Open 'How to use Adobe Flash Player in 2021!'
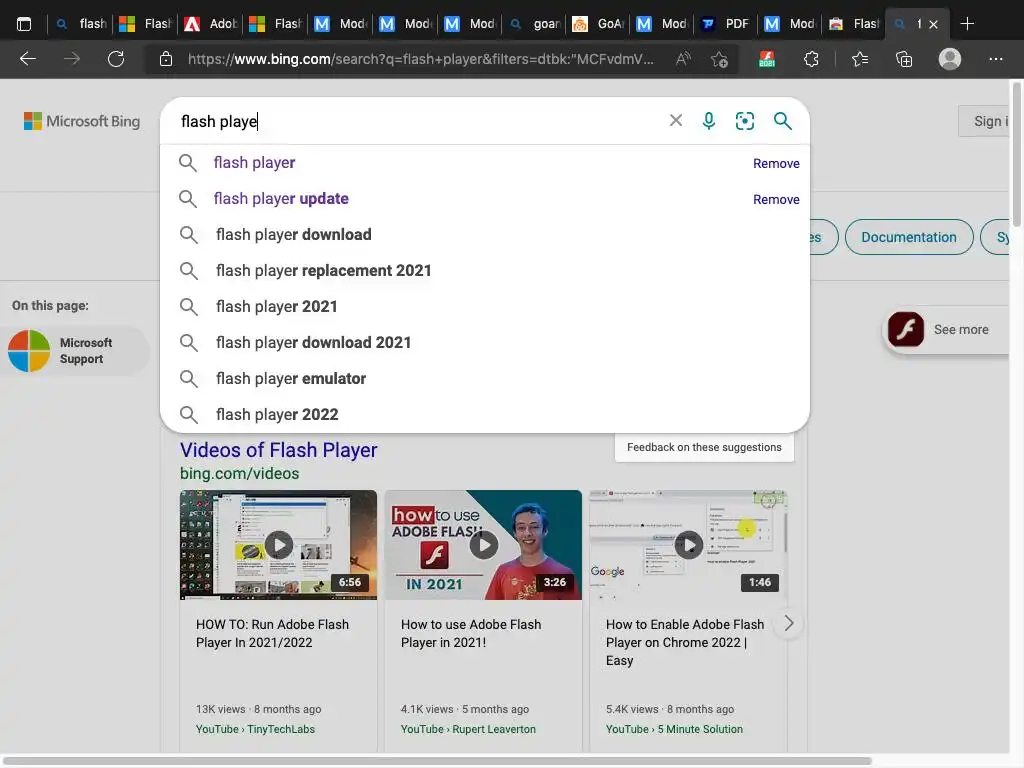 [471, 633]
